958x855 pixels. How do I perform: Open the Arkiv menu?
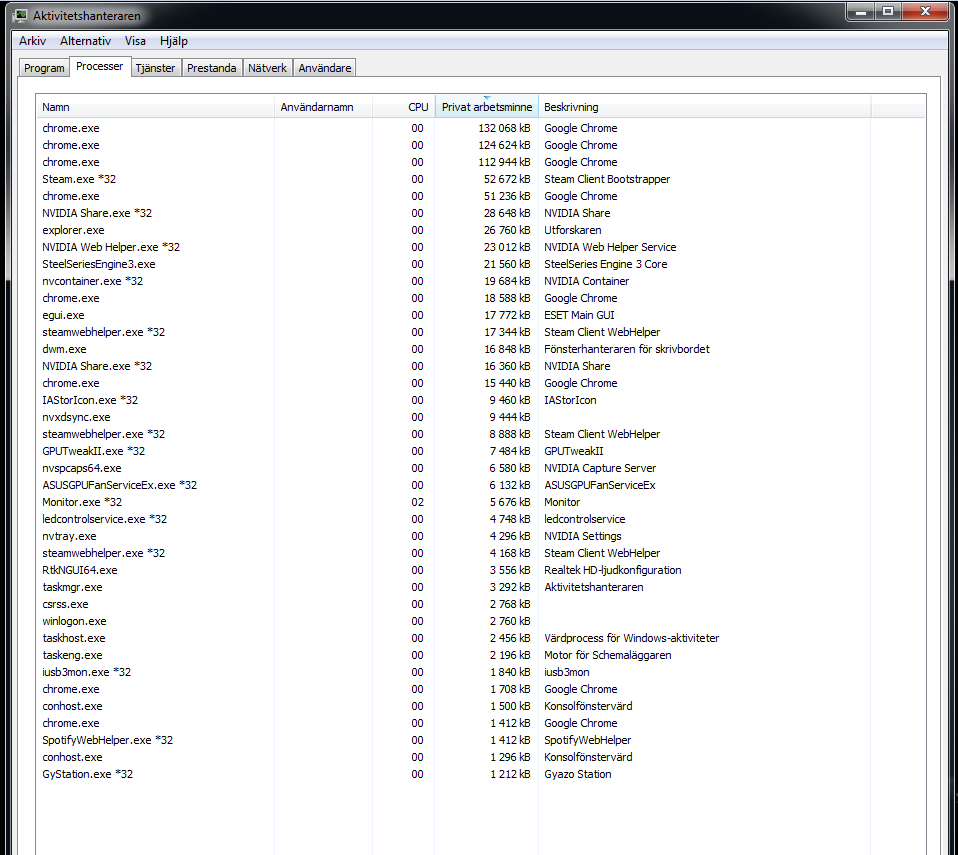(32, 41)
